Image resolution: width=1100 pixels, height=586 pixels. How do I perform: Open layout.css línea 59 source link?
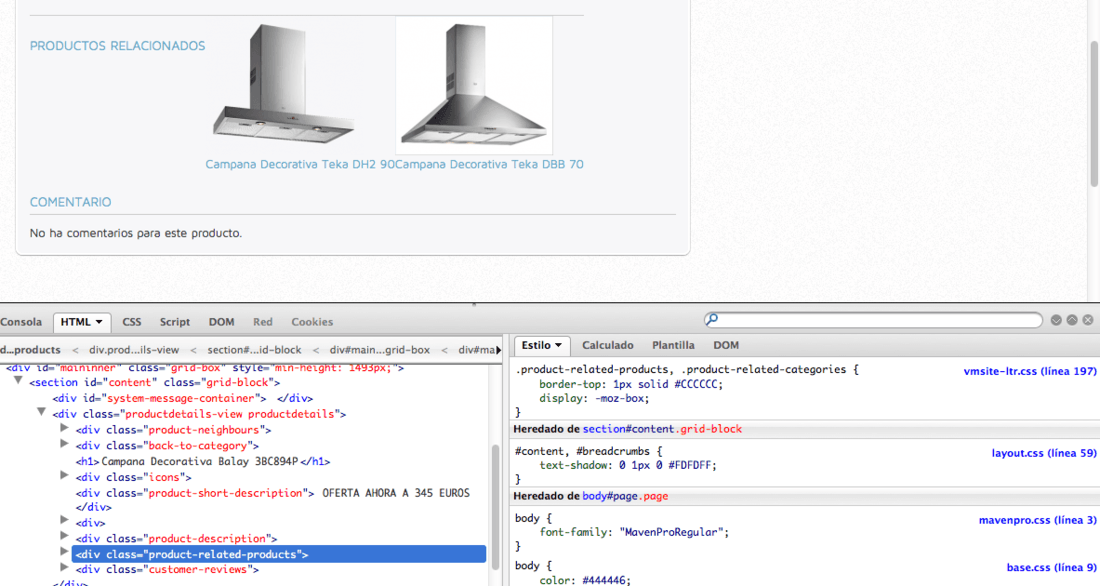pyautogui.click(x=1044, y=453)
